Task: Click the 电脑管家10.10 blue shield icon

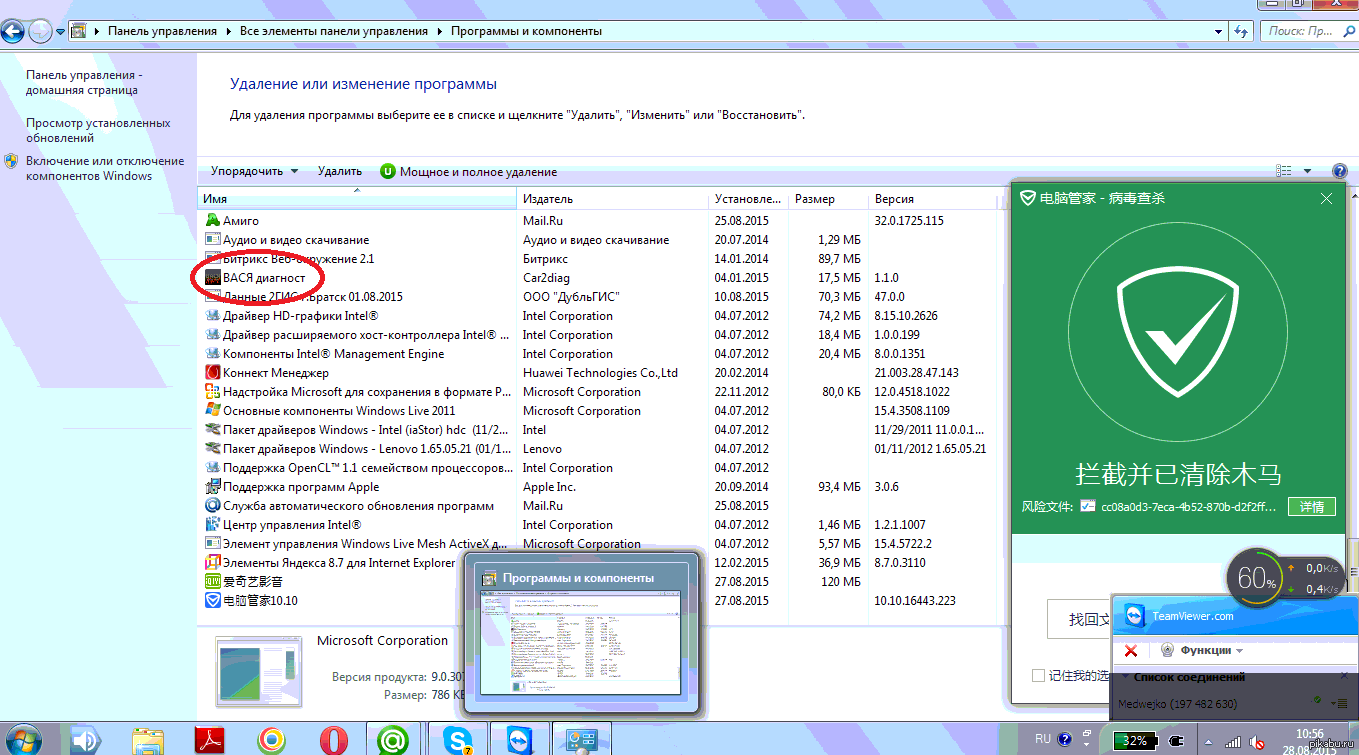Action: pos(212,600)
